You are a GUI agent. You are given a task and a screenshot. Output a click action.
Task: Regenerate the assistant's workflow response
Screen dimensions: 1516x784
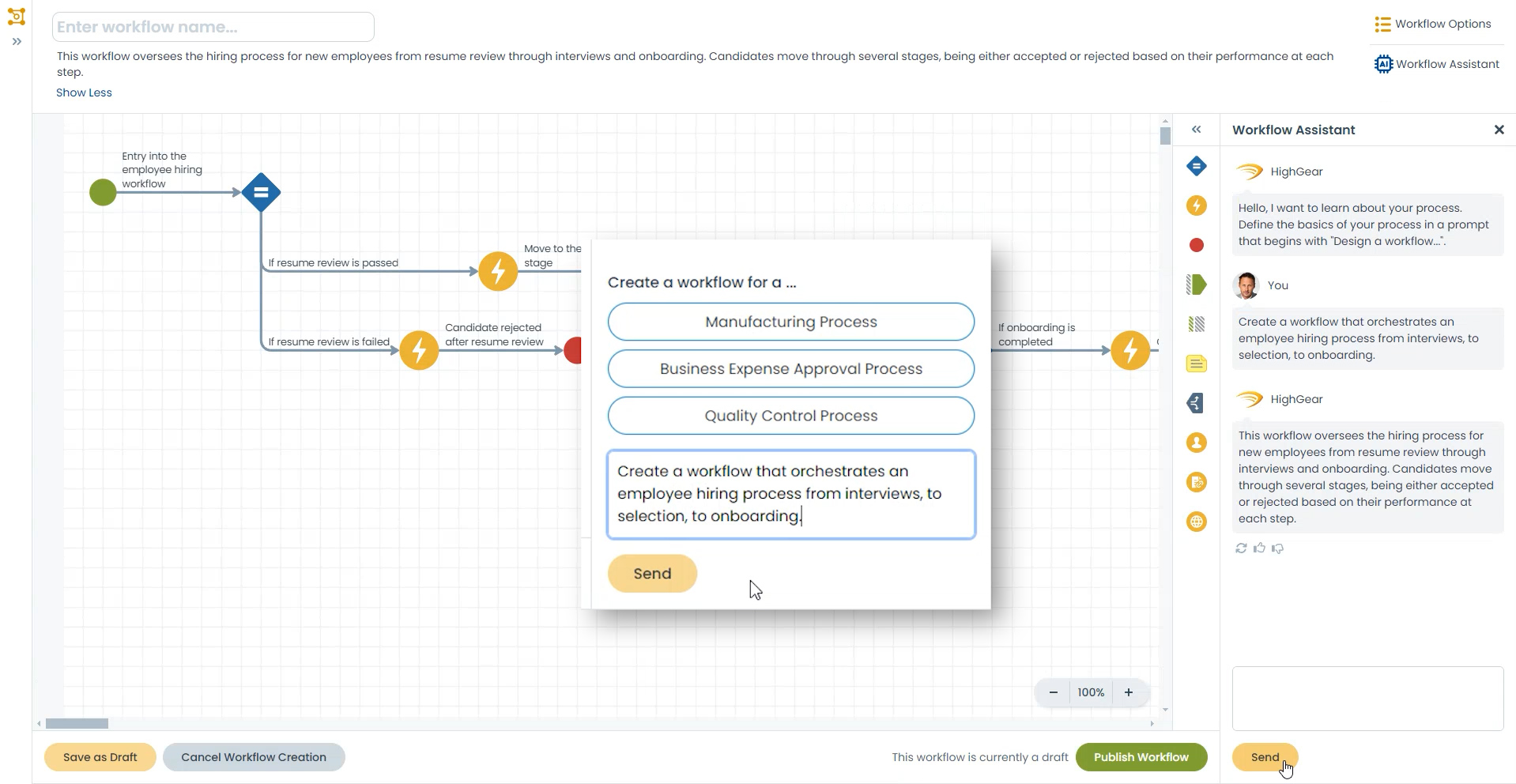click(1241, 548)
